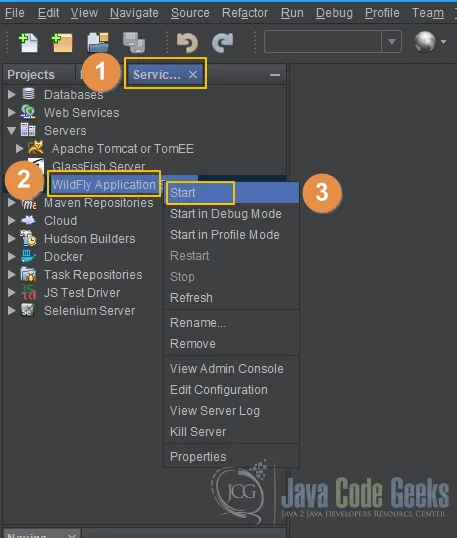Open the Run menu
The width and height of the screenshot is (457, 538).
292,13
